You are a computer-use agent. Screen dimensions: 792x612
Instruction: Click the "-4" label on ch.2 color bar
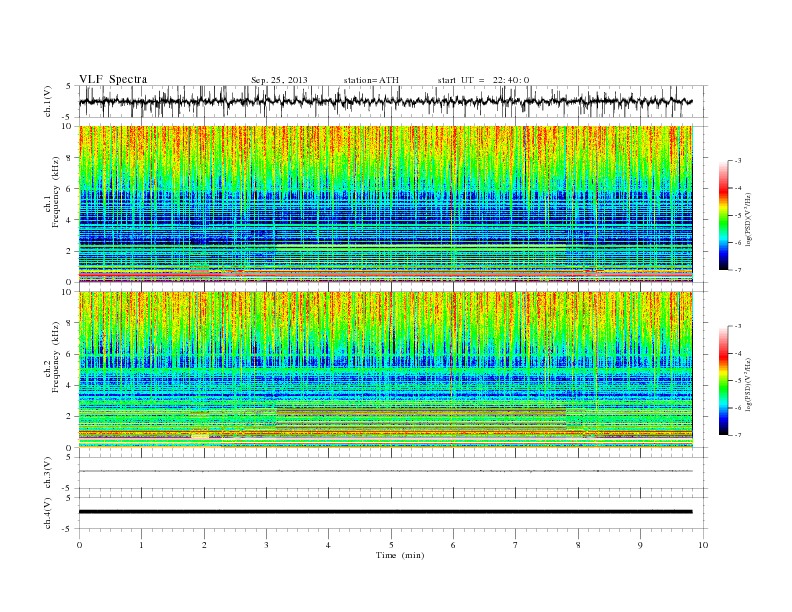pyautogui.click(x=738, y=353)
